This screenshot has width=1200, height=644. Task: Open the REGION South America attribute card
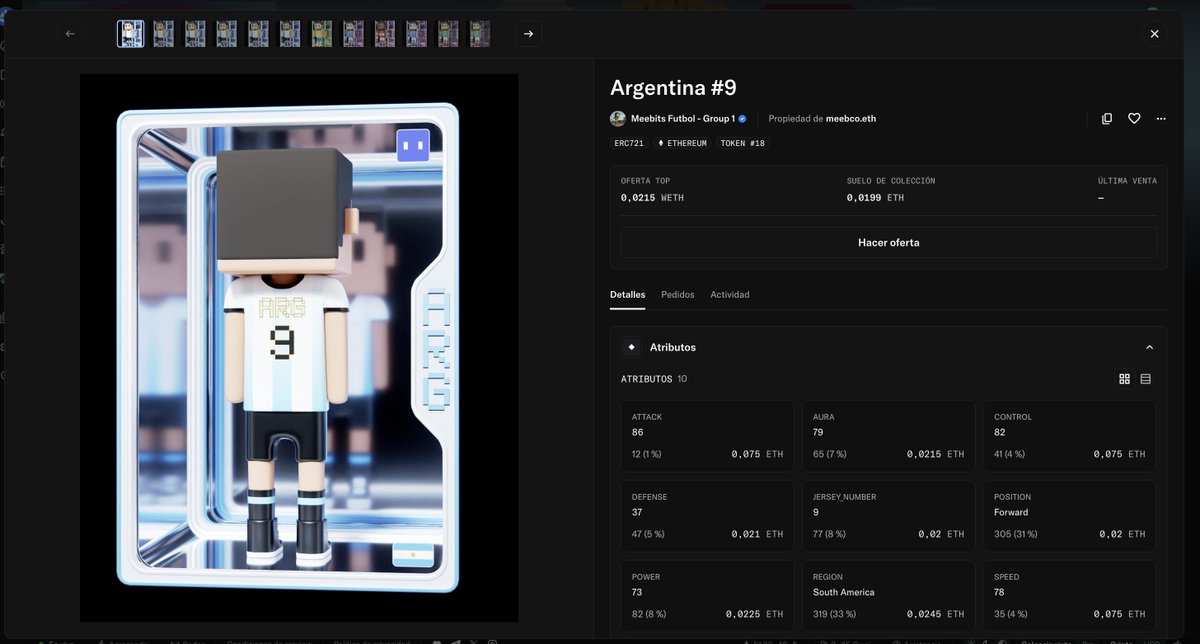[888, 597]
